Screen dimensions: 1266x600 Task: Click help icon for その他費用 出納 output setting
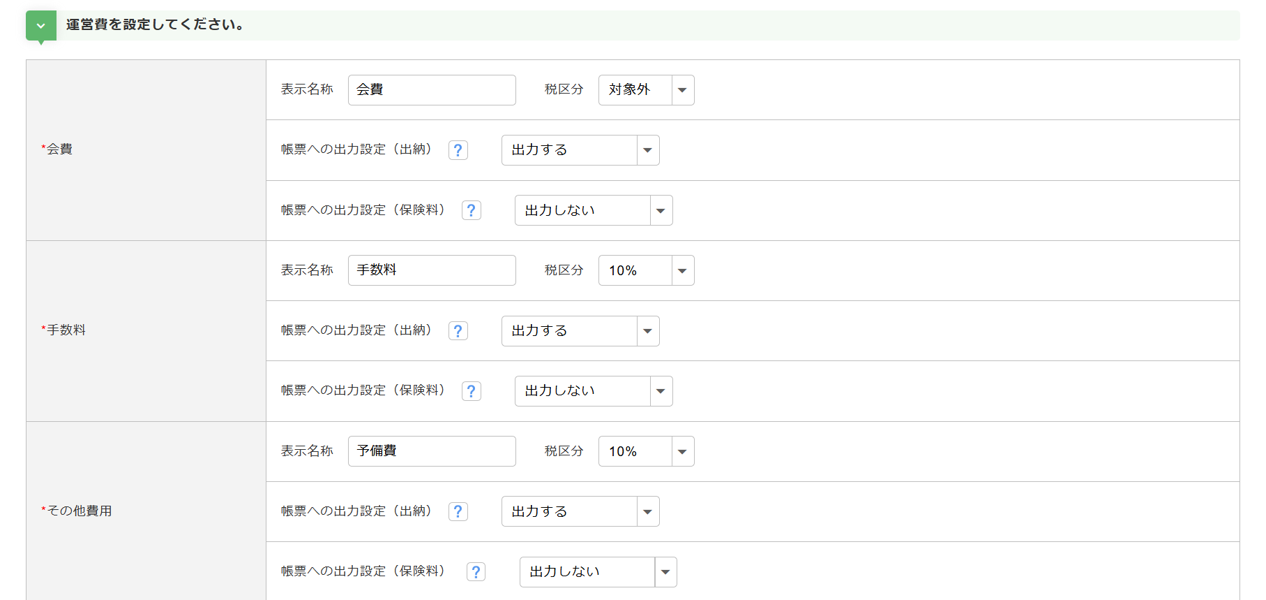(x=458, y=511)
